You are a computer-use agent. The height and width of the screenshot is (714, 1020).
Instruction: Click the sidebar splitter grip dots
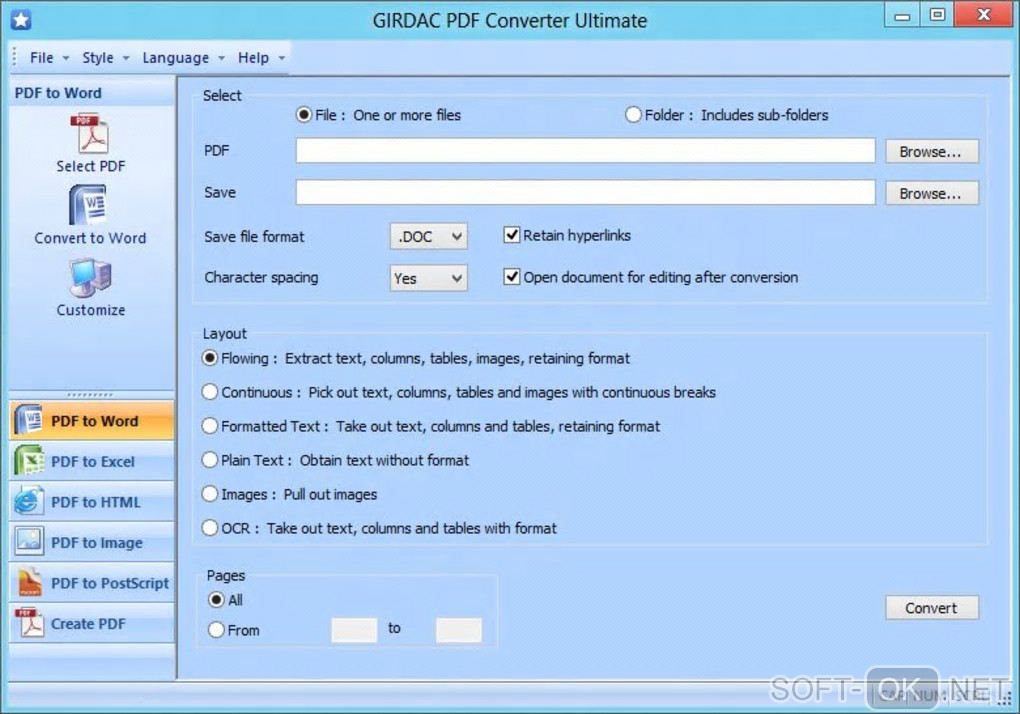point(90,395)
